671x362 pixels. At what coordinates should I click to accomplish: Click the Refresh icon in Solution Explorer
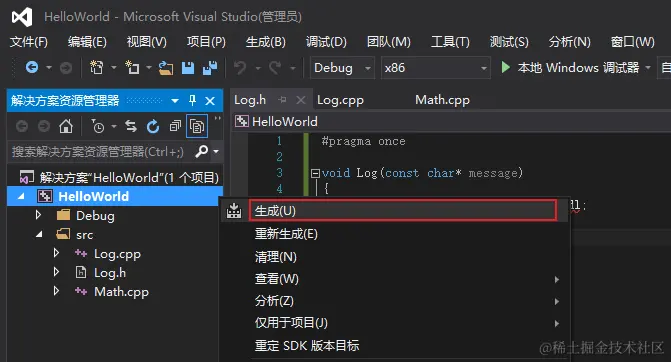tap(153, 126)
